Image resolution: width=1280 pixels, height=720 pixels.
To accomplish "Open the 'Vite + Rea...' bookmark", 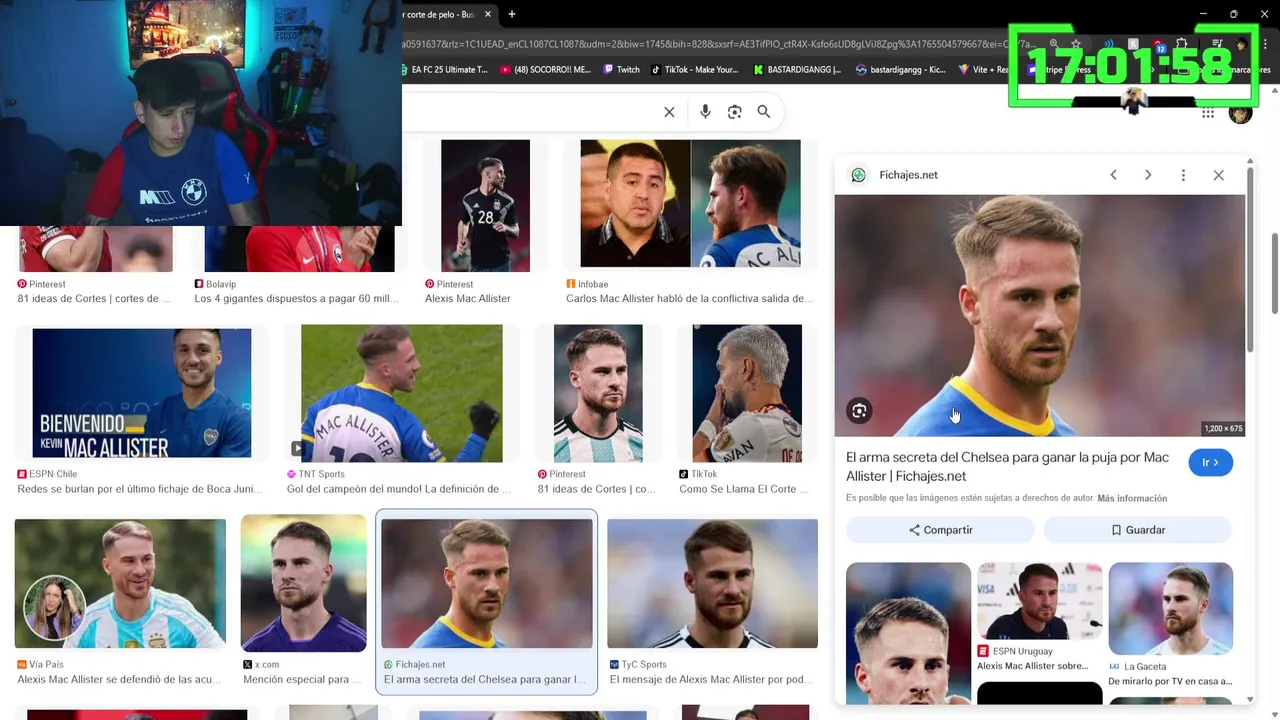I will point(984,70).
